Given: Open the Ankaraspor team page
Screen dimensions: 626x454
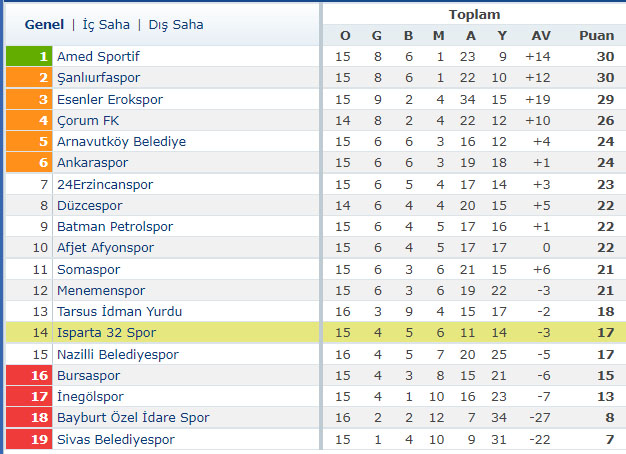Looking at the screenshot, I should 92,163.
